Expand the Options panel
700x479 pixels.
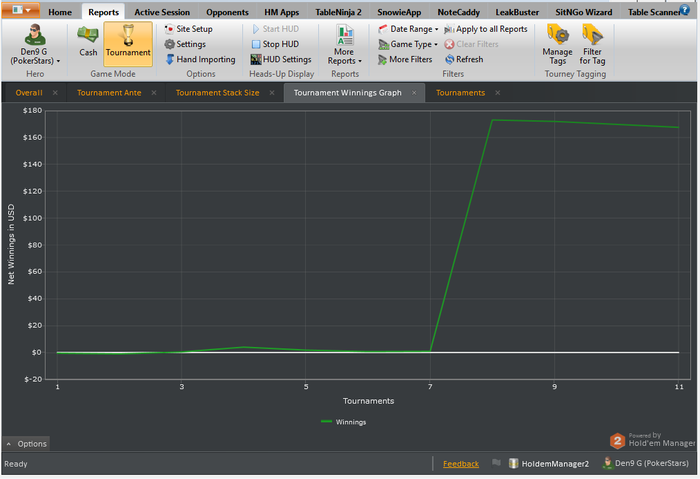(26, 444)
